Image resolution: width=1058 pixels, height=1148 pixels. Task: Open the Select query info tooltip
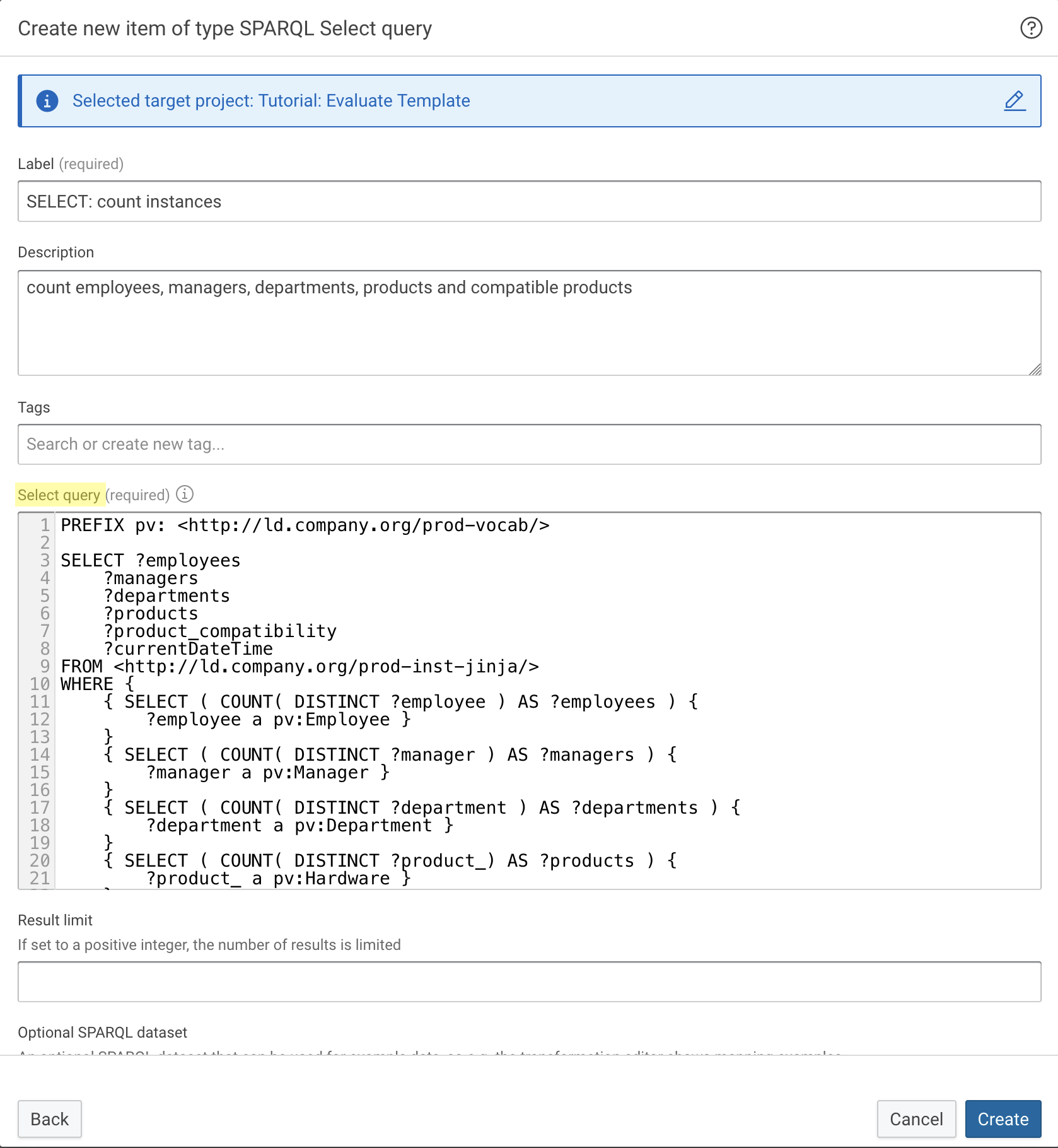(184, 495)
